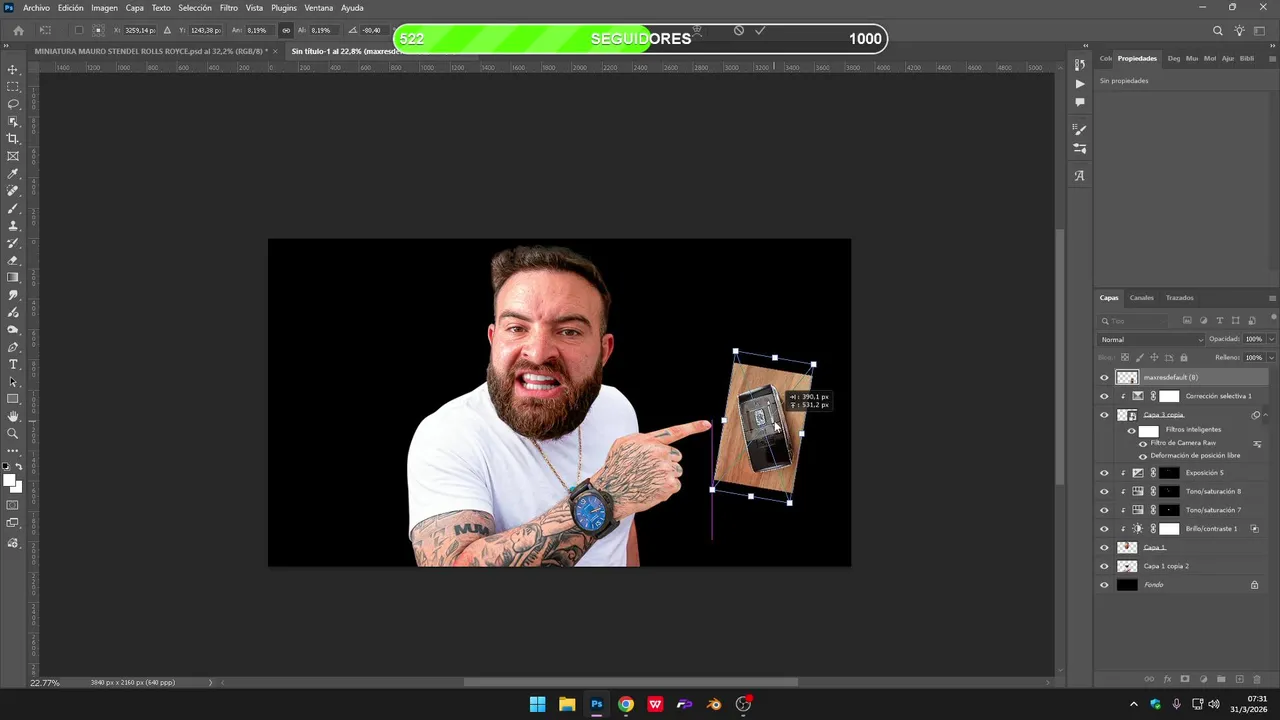Open the blend mode Normal dropdown
Screen dimensions: 1280x720
pyautogui.click(x=1151, y=340)
